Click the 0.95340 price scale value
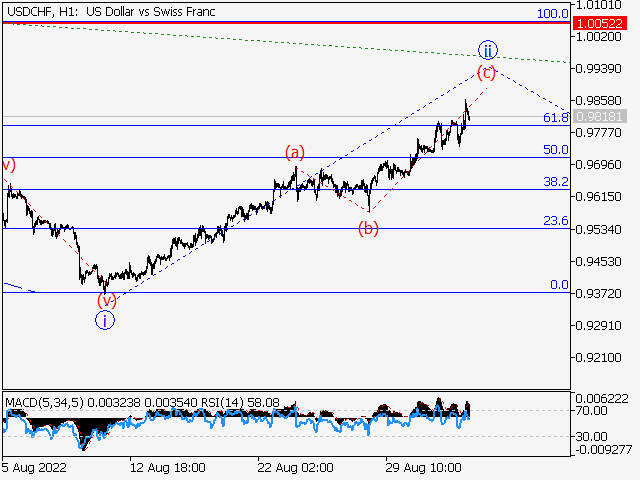 pos(598,229)
